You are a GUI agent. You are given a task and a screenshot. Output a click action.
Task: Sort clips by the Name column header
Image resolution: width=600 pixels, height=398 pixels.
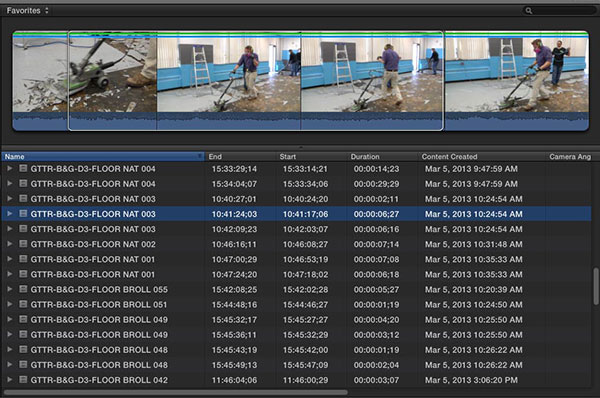coord(103,157)
